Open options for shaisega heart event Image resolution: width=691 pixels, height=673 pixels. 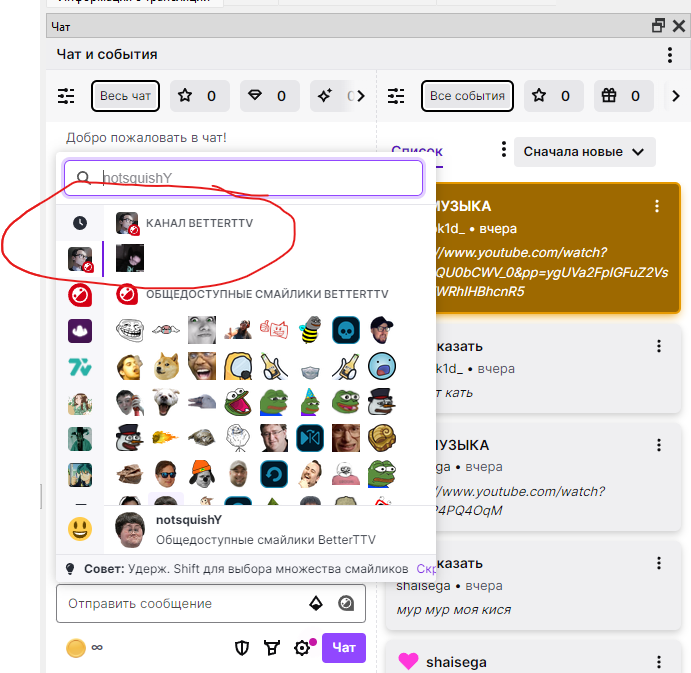(659, 662)
